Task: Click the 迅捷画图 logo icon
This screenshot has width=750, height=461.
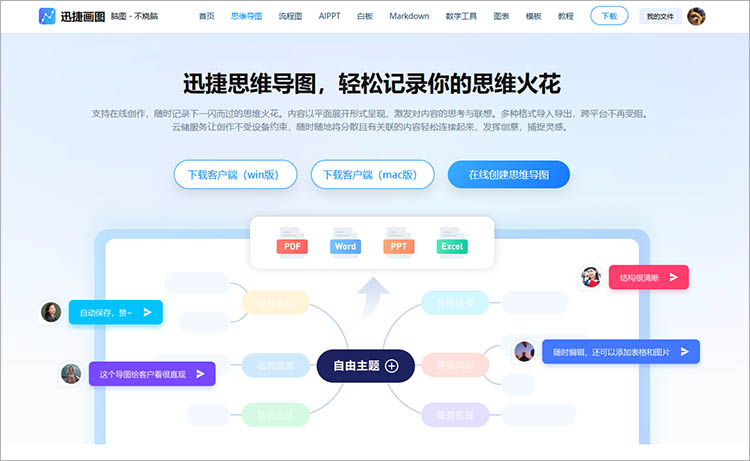Action: 47,16
